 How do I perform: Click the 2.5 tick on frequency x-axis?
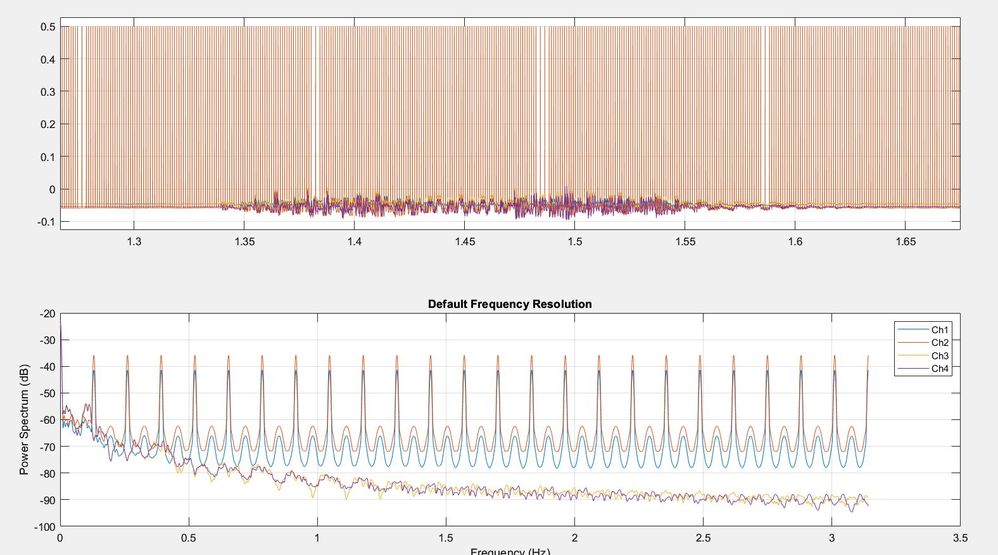pyautogui.click(x=703, y=538)
